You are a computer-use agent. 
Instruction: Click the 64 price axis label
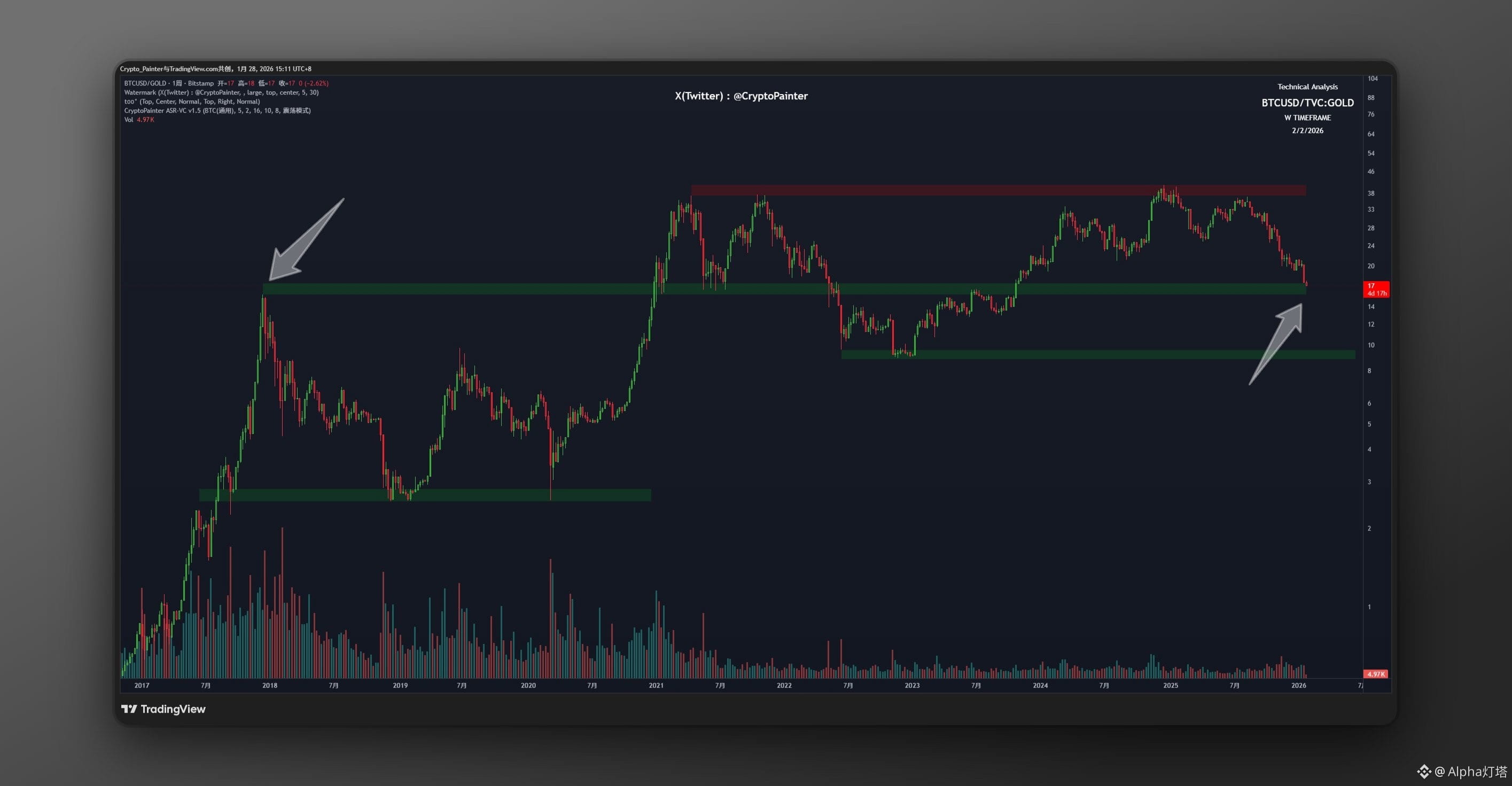coord(1371,135)
